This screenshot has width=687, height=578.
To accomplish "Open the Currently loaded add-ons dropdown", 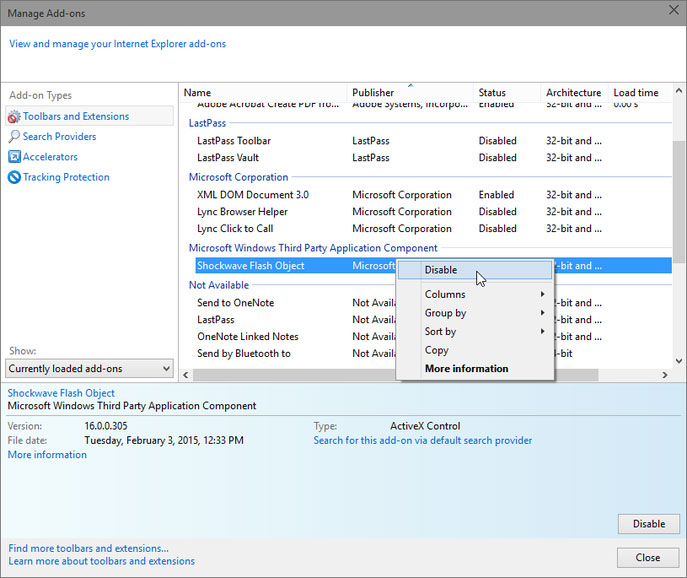I will coord(89,369).
